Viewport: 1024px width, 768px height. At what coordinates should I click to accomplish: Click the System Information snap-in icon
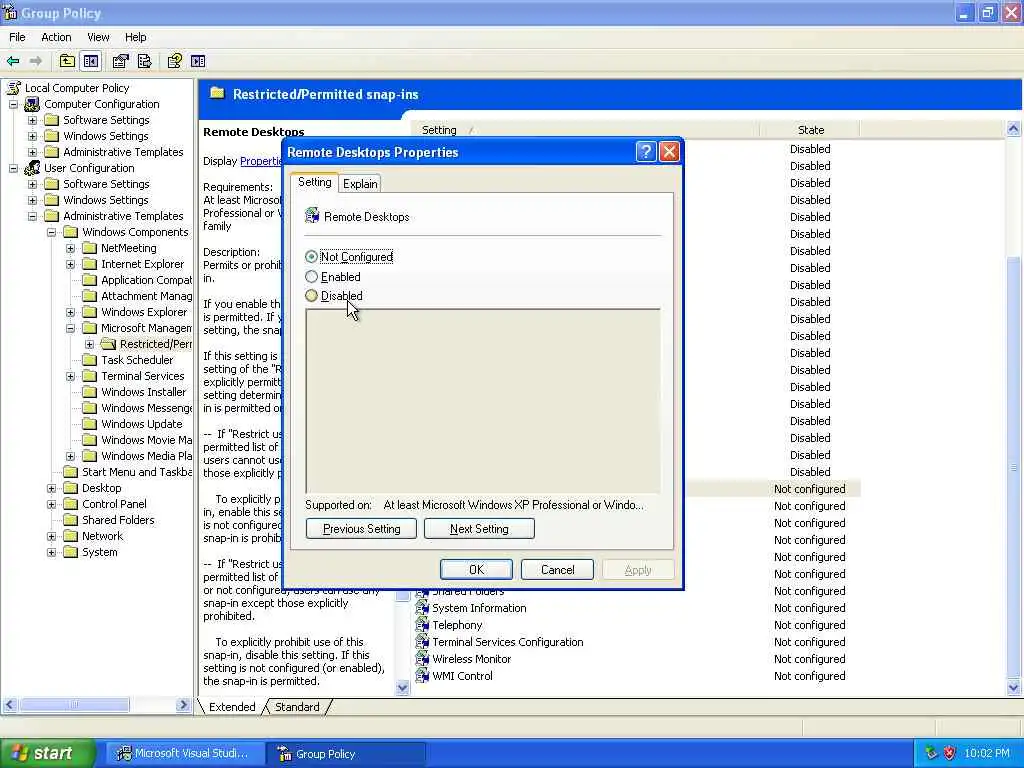[423, 608]
